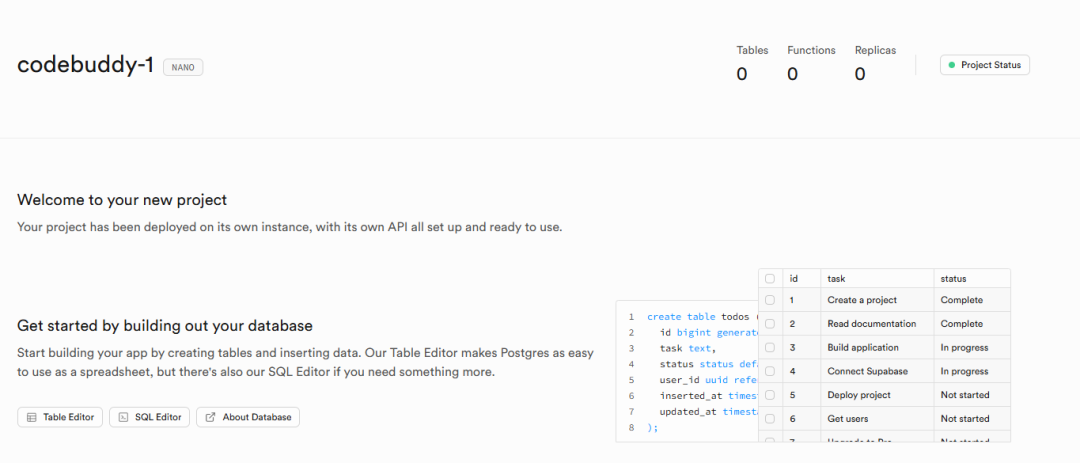Toggle the select-all checkbox in table header
This screenshot has width=1080, height=463.
(770, 278)
